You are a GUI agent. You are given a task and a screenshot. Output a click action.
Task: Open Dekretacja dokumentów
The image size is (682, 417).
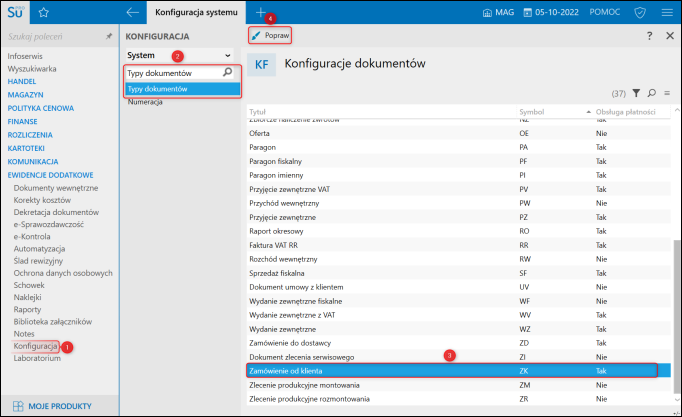pos(56,212)
